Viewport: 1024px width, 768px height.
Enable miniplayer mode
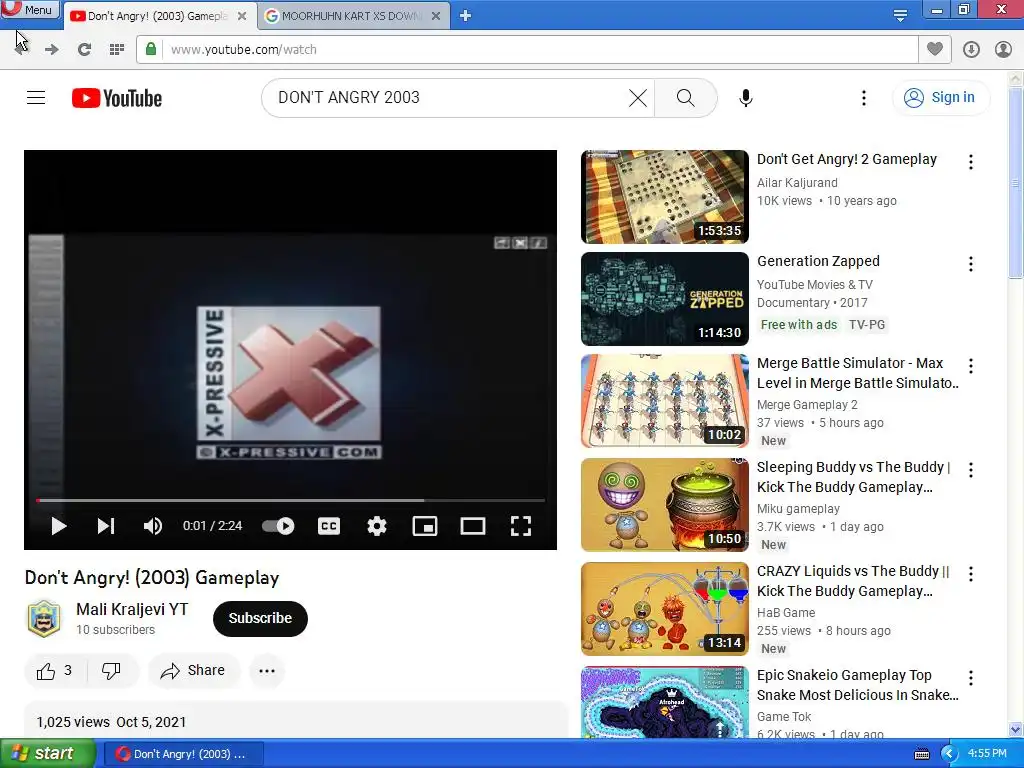425,526
